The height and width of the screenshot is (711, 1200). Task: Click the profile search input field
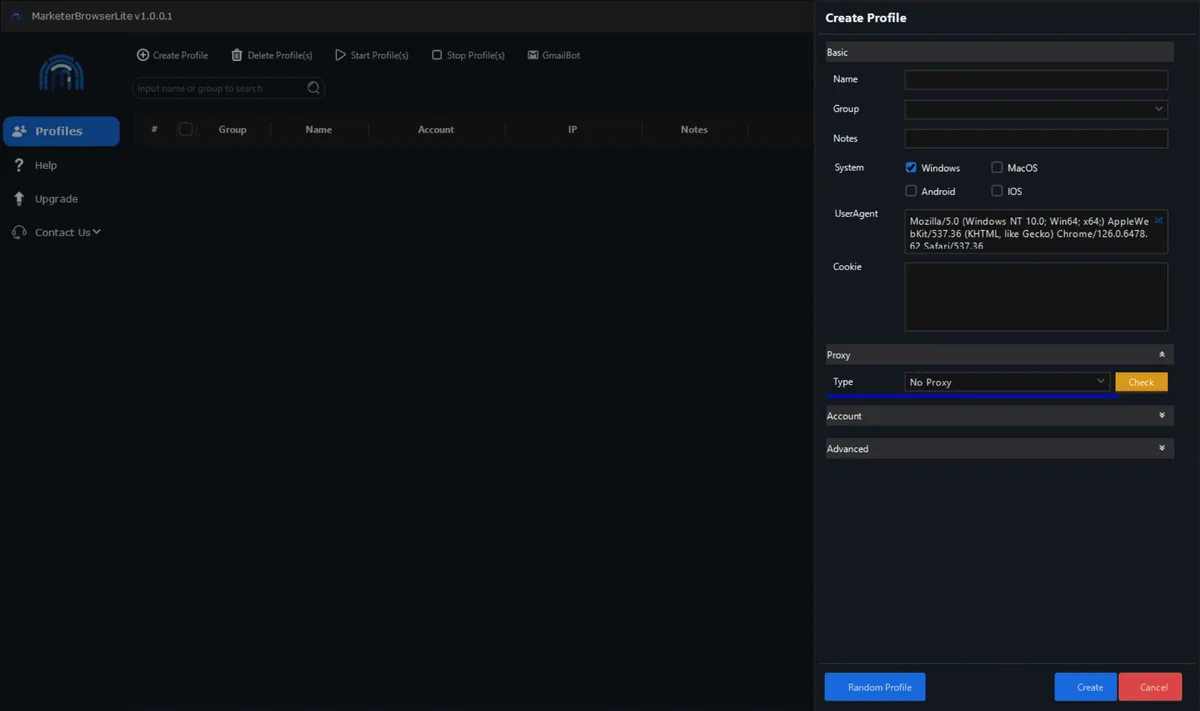(x=229, y=88)
